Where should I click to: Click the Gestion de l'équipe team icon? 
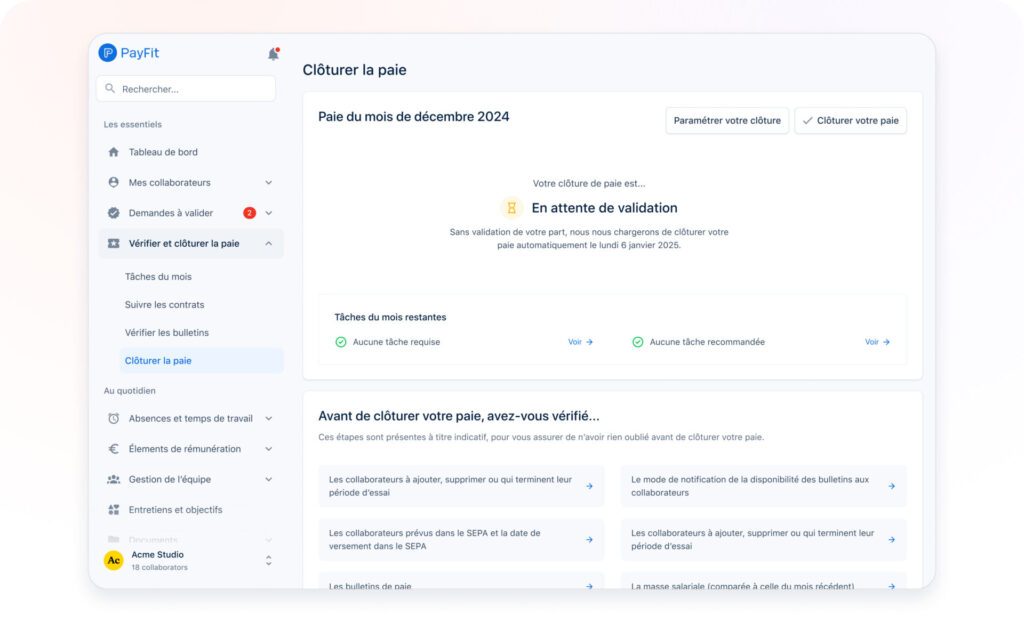point(112,479)
